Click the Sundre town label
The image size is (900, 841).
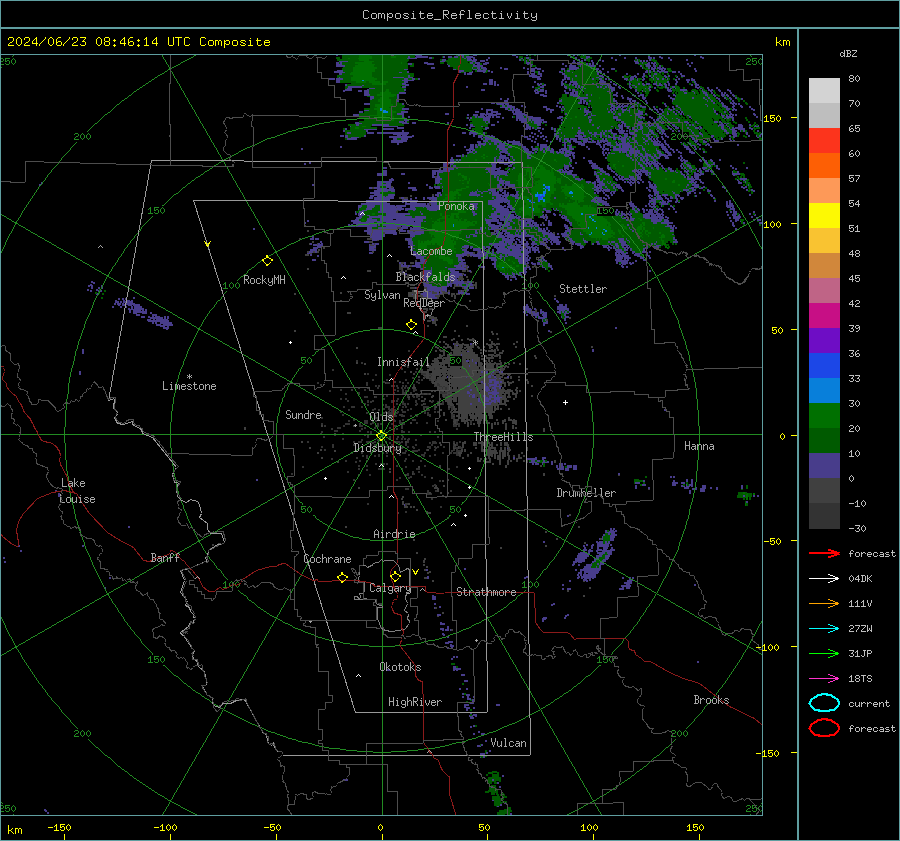click(x=303, y=414)
